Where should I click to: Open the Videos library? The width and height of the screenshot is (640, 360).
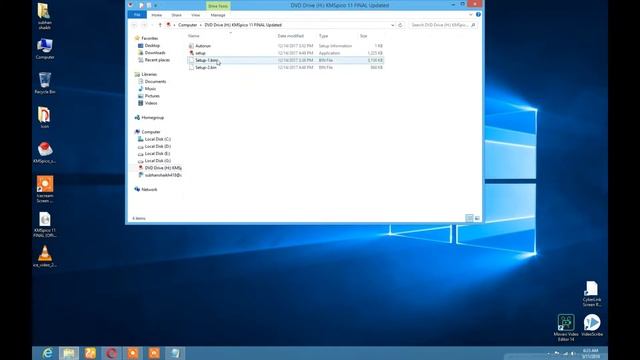pos(151,103)
